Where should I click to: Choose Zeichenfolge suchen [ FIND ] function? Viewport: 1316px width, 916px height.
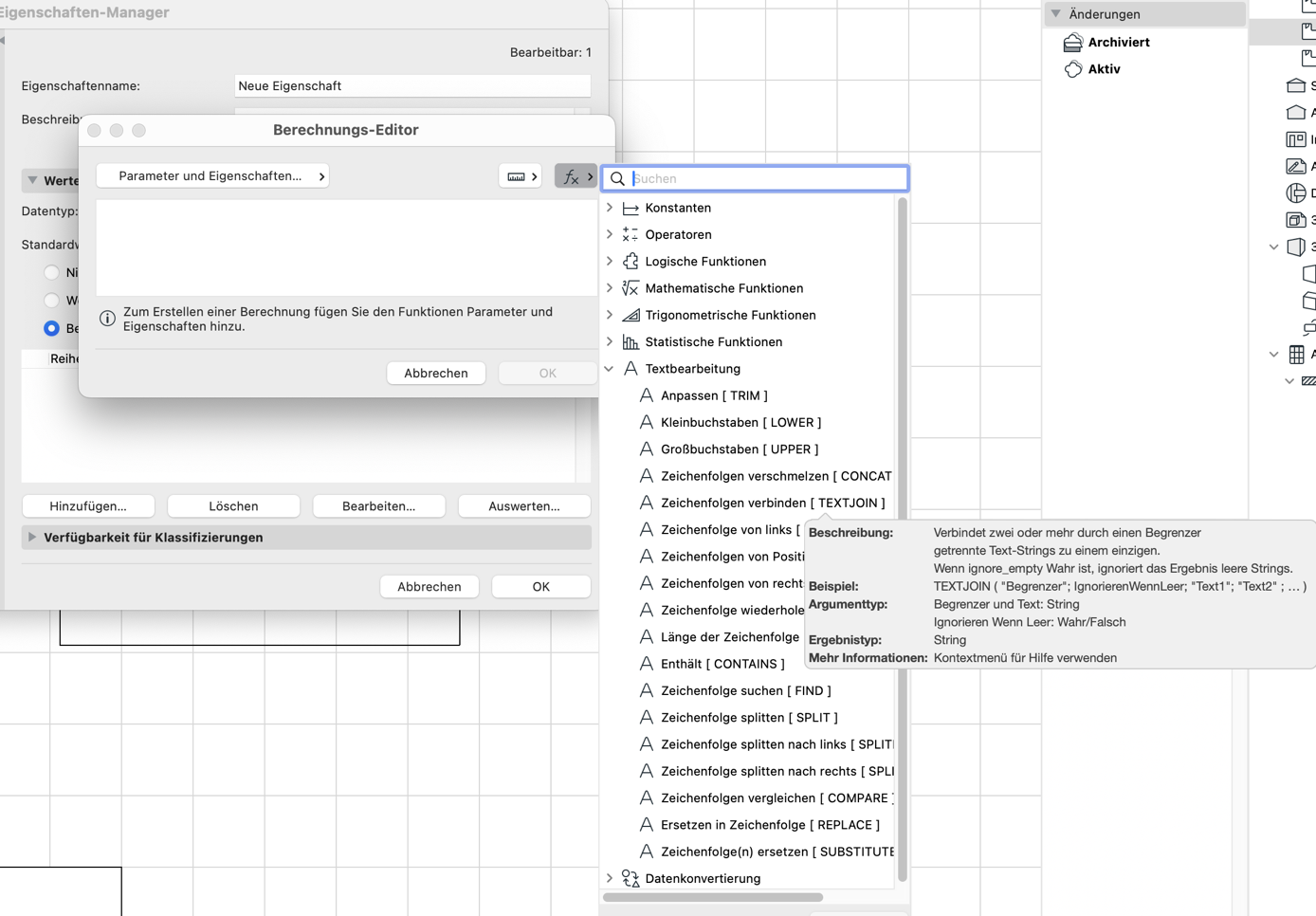tap(745, 690)
